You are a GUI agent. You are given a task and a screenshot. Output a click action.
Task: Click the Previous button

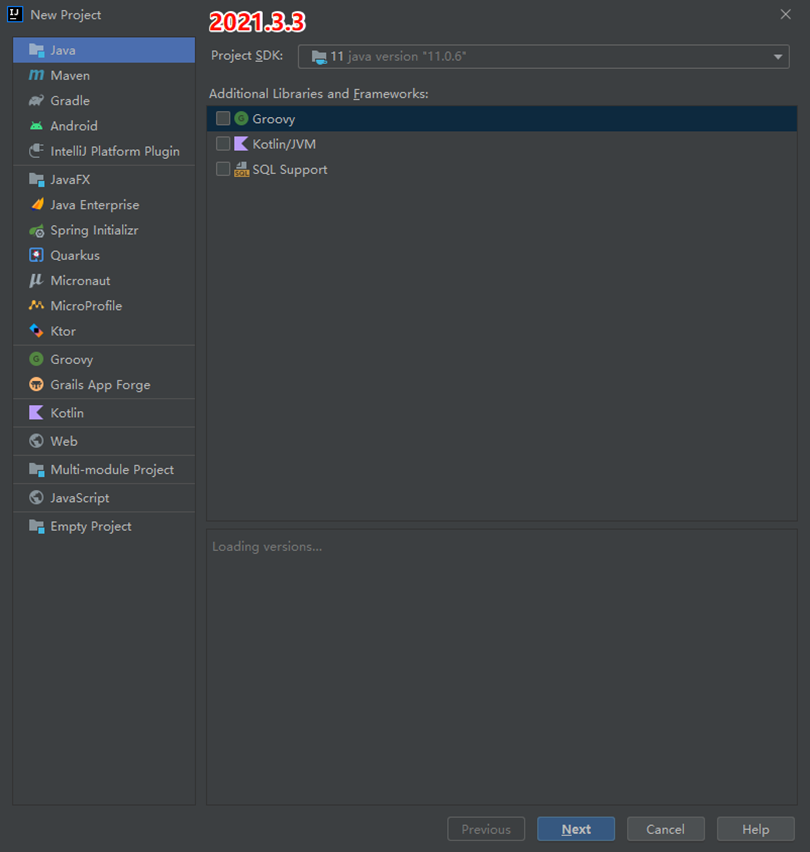[x=486, y=829]
